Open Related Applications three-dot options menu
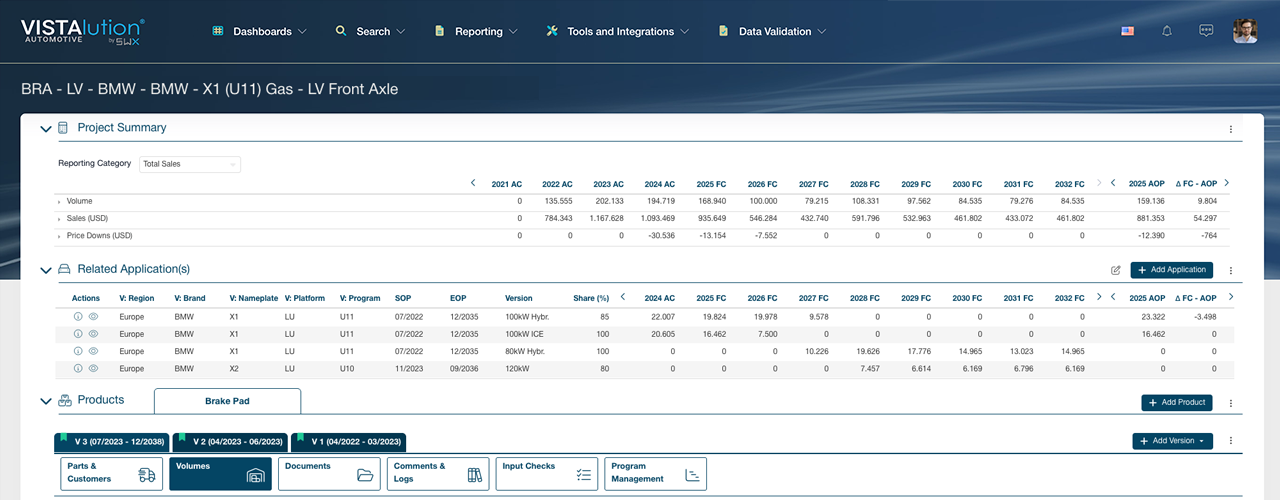 (1230, 270)
